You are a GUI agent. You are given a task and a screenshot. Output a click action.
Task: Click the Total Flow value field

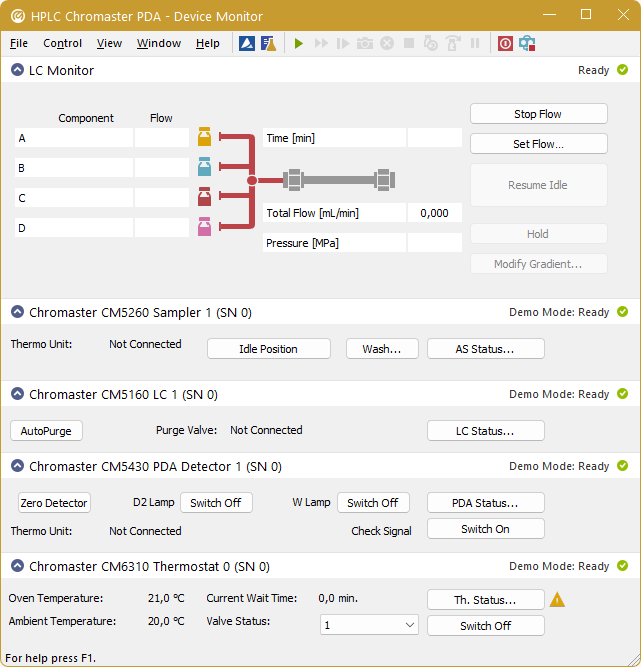click(435, 213)
